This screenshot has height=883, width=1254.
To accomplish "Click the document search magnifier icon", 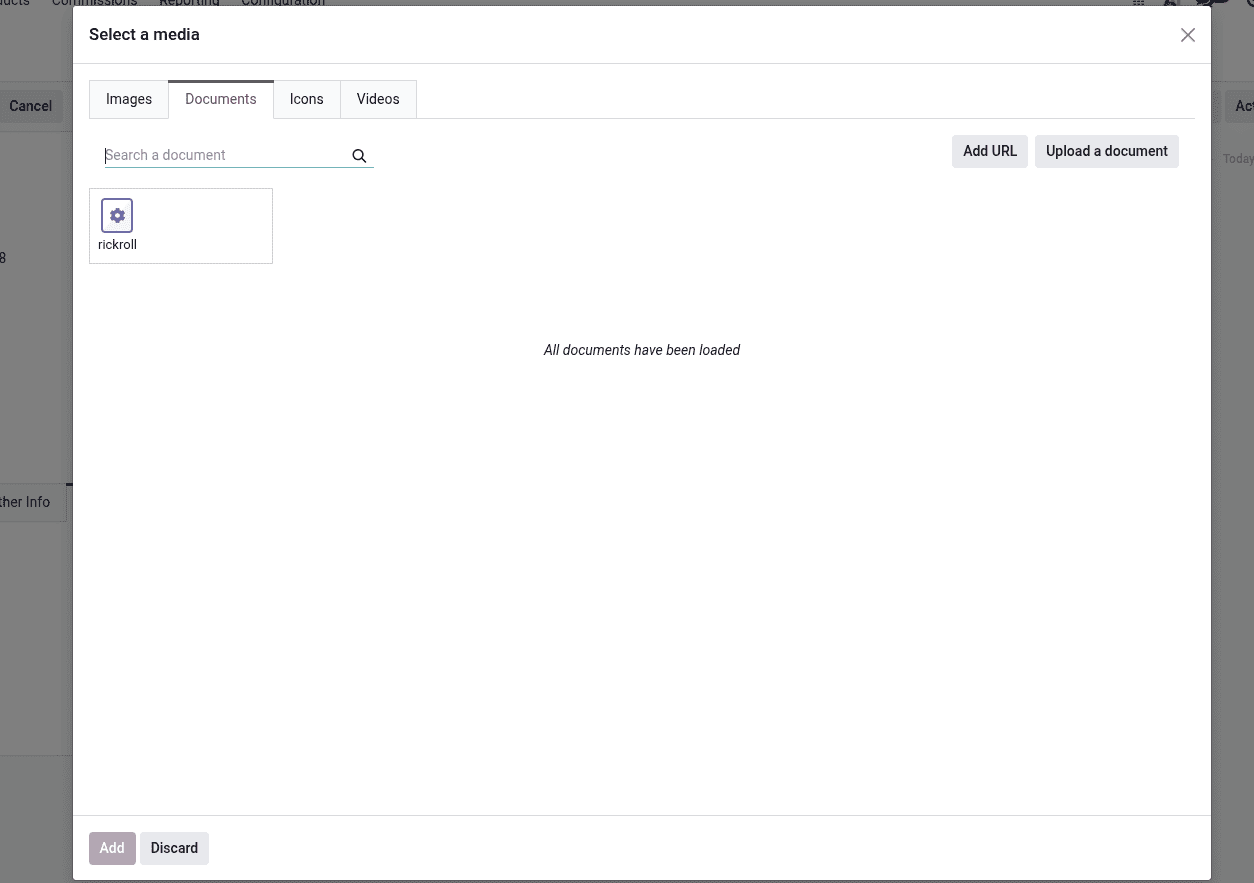I will click(x=359, y=156).
